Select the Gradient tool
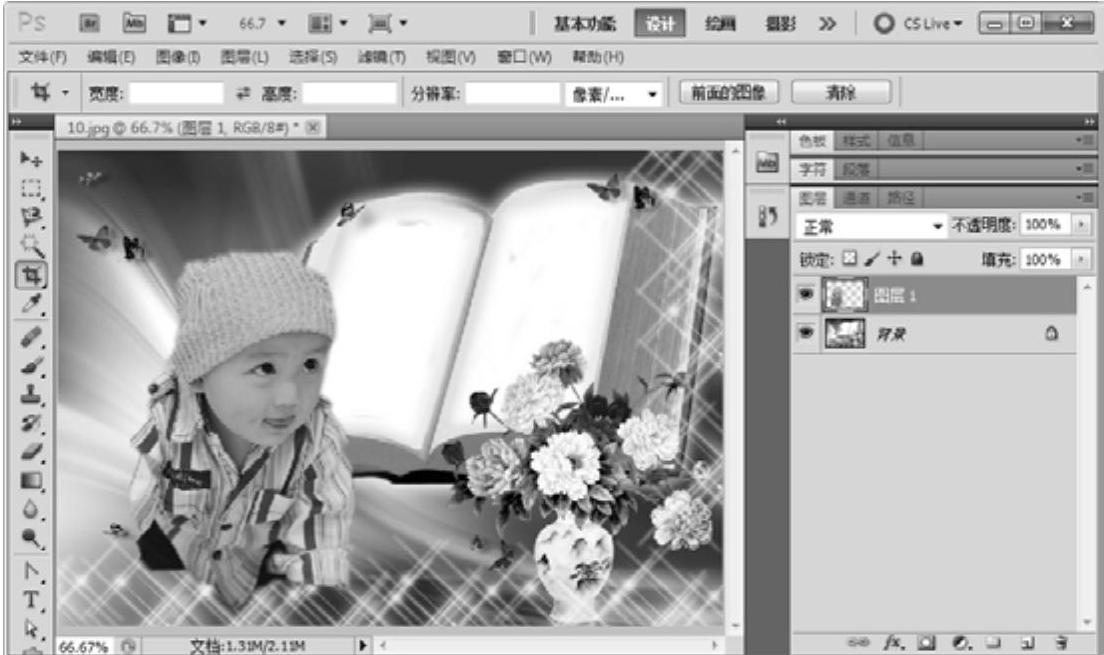The width and height of the screenshot is (1104, 655). click(32, 481)
